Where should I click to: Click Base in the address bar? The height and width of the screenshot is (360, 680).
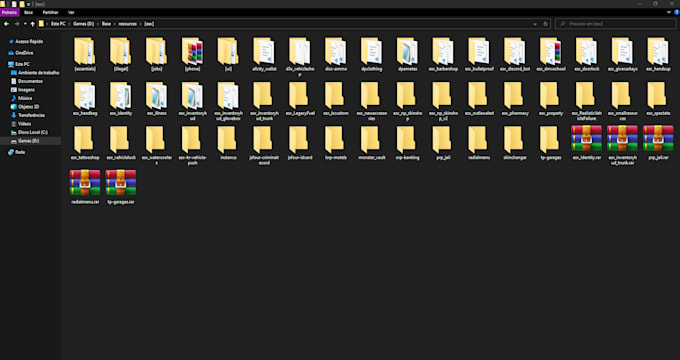[x=106, y=24]
